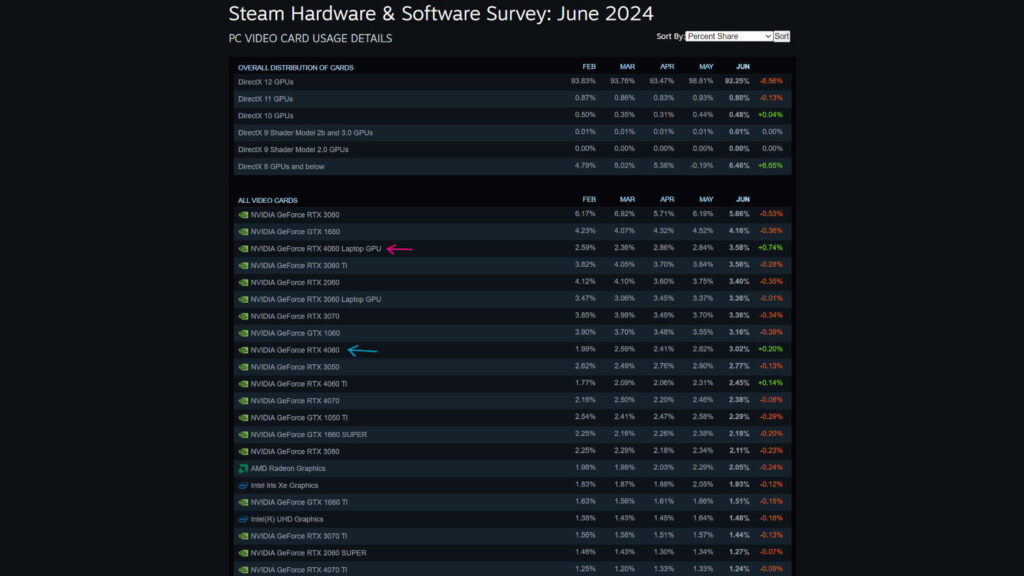Click the Sort button
The height and width of the screenshot is (576, 1024).
[781, 35]
